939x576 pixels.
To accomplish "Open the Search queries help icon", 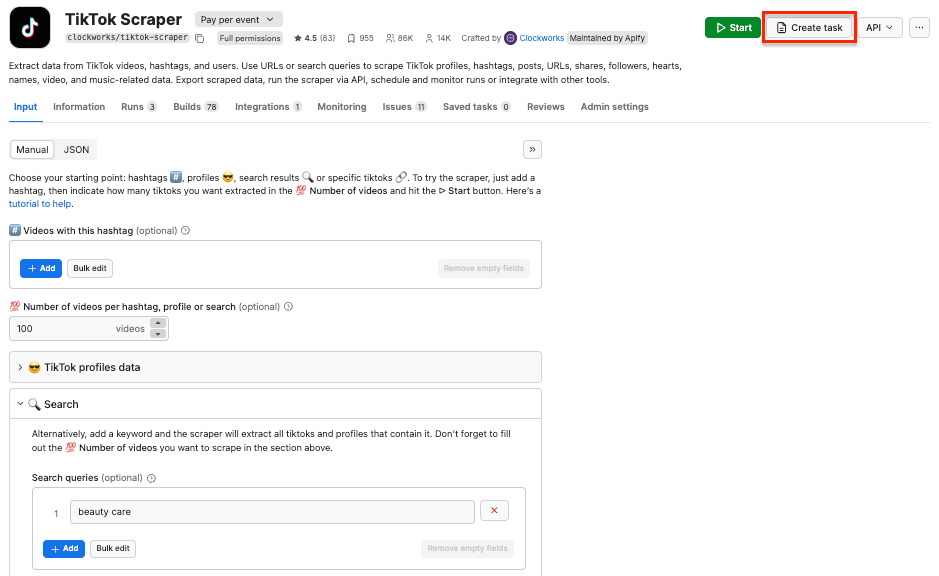I will 150,478.
